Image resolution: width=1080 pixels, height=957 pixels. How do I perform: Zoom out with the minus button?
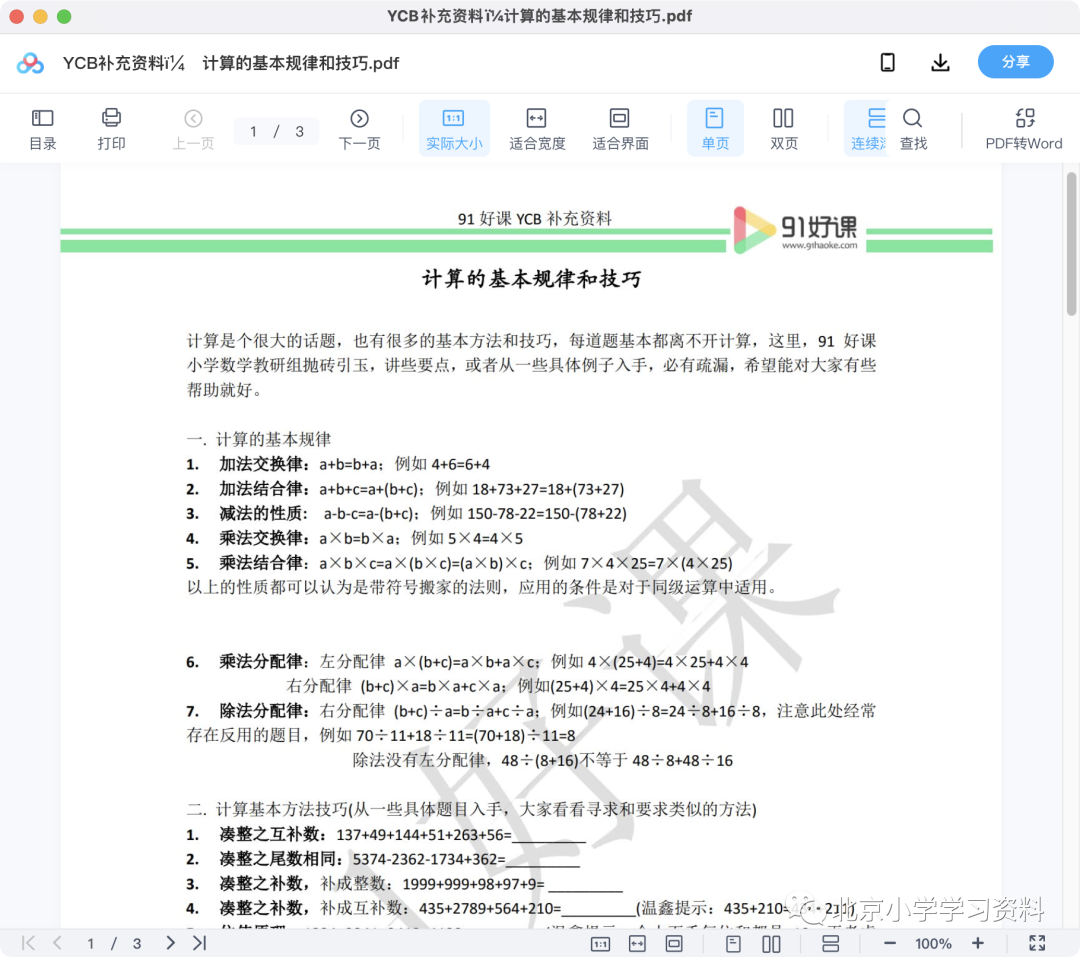pyautogui.click(x=890, y=943)
